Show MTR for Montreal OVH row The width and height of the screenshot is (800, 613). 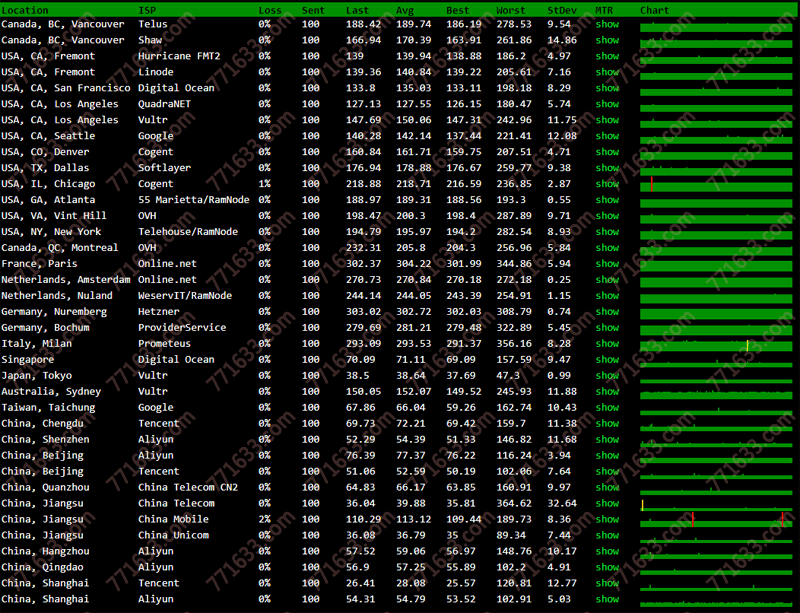point(607,248)
